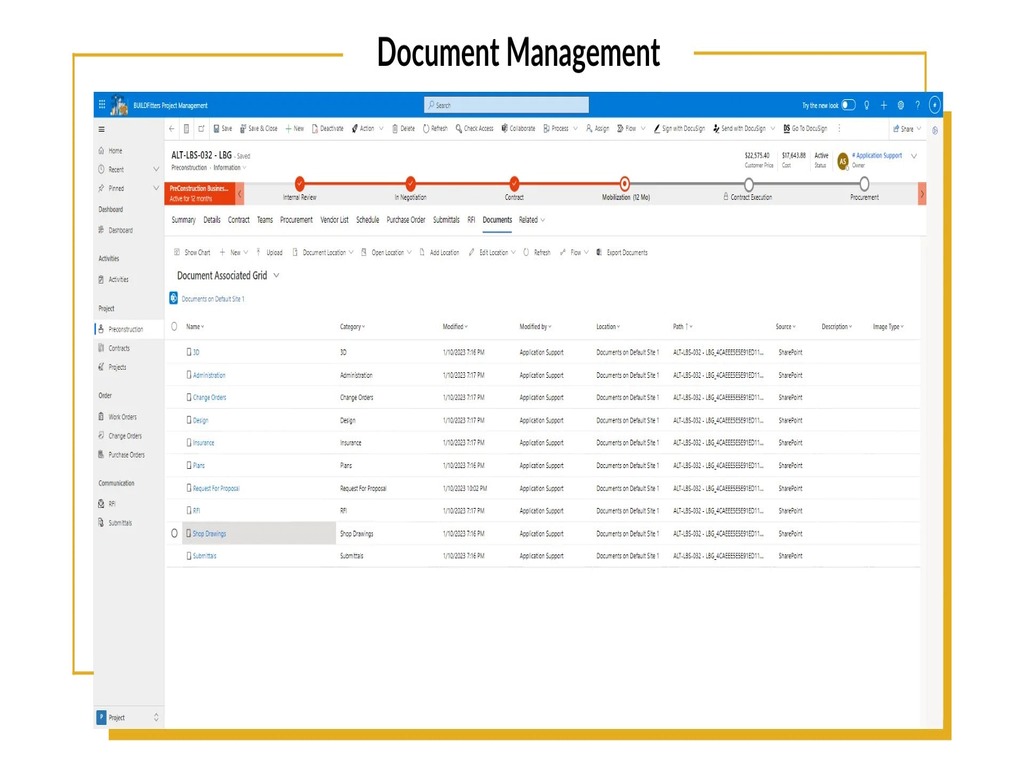Select the Contract Execution stage marker
1024x768 pixels.
coord(749,184)
